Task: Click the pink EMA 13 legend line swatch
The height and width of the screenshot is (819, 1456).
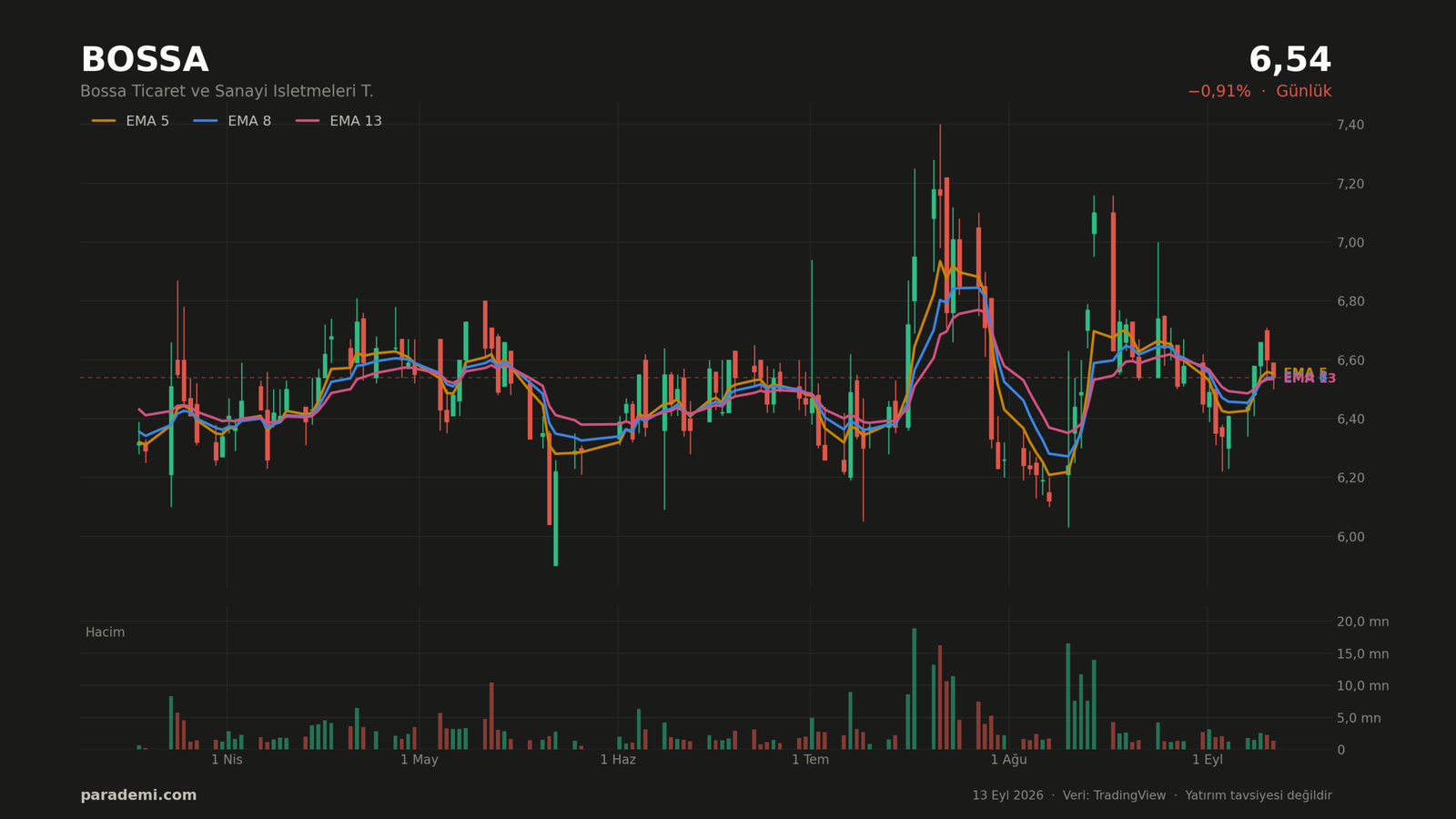Action: click(308, 121)
